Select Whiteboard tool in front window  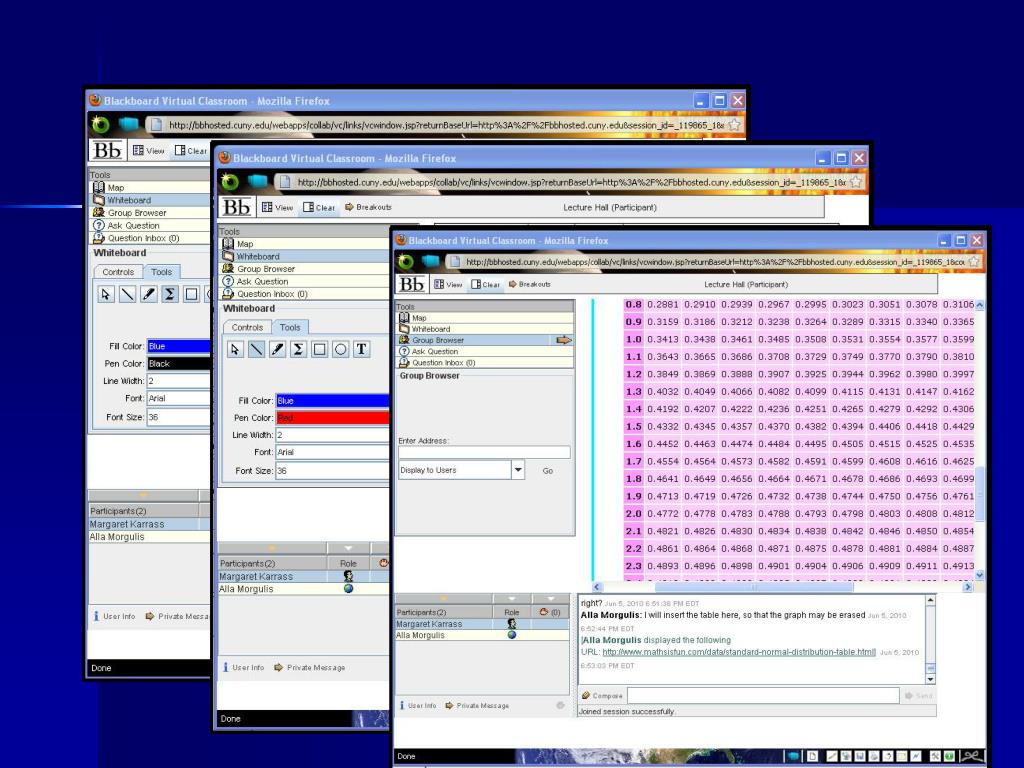[x=485, y=329]
